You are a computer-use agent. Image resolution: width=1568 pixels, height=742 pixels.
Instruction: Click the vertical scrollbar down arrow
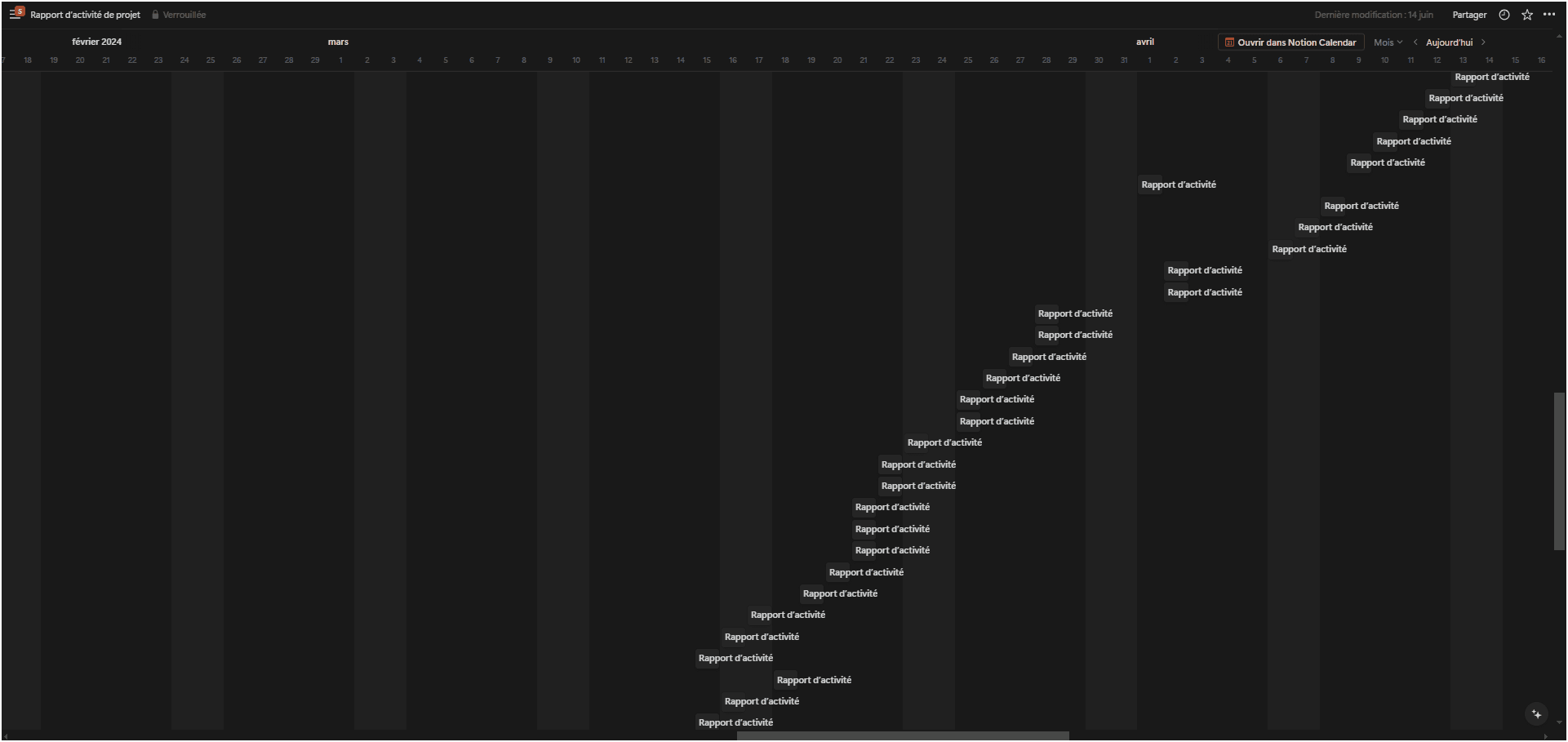coord(1559,722)
